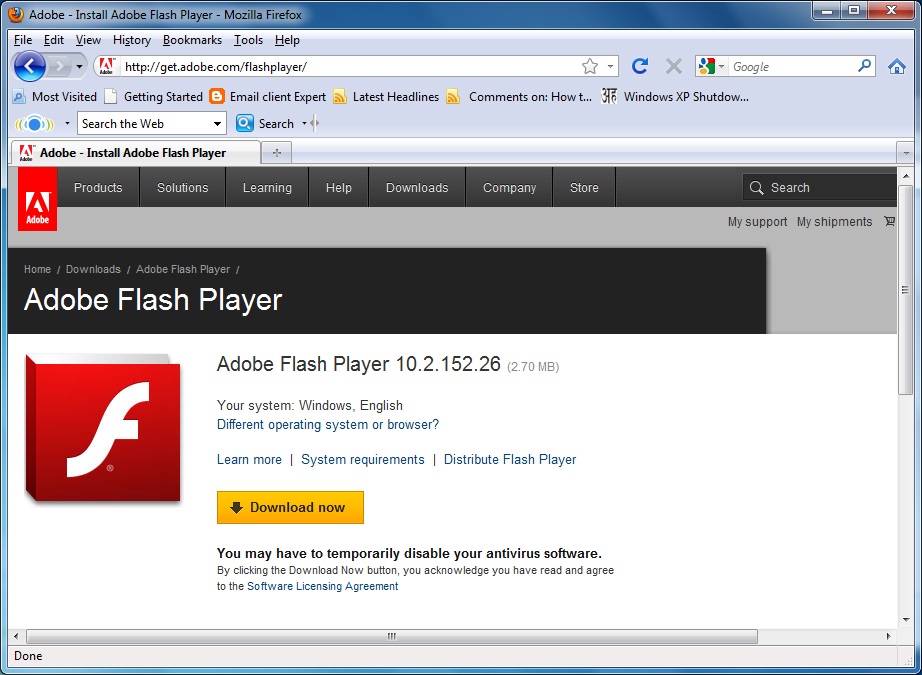922x675 pixels.
Task: Bookmark this page with the star icon
Action: [x=590, y=66]
